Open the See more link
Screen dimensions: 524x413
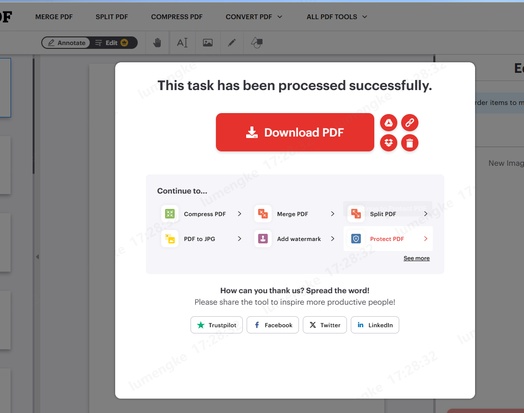pos(416,258)
